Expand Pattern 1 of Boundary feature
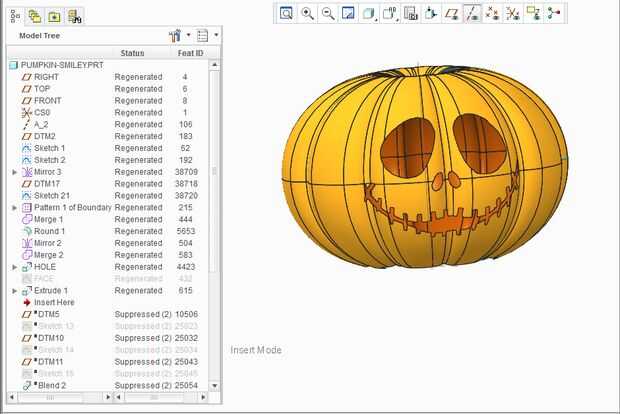The height and width of the screenshot is (414, 620). coord(15,208)
